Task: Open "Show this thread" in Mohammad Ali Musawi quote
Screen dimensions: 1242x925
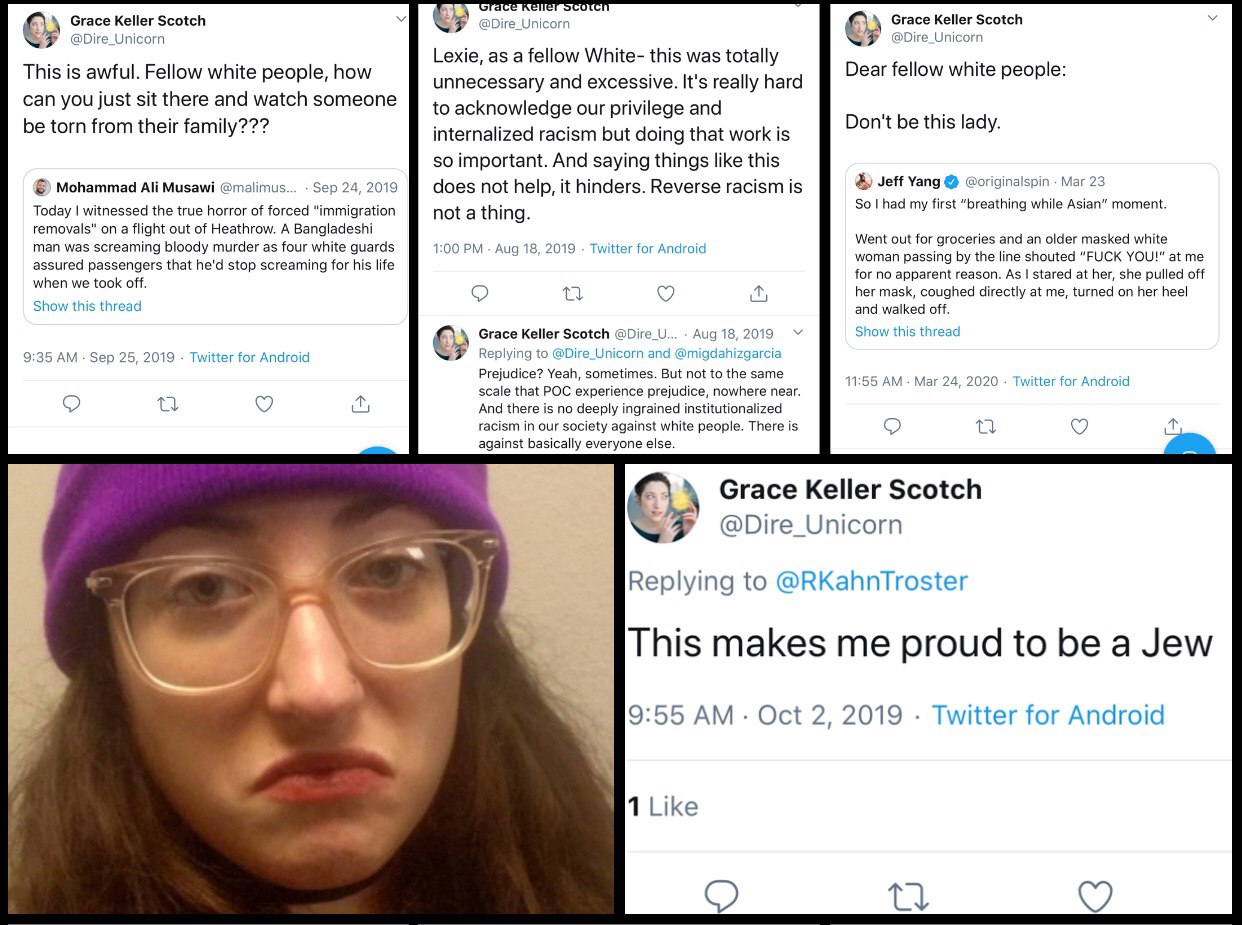Action: coord(87,306)
